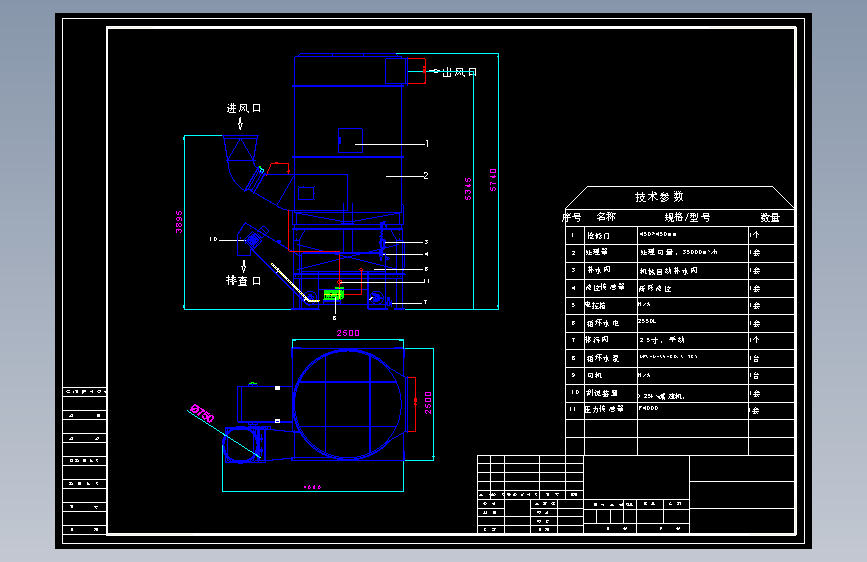Select the 排污阀 cell in row 7
The image size is (867, 562).
(x=611, y=340)
